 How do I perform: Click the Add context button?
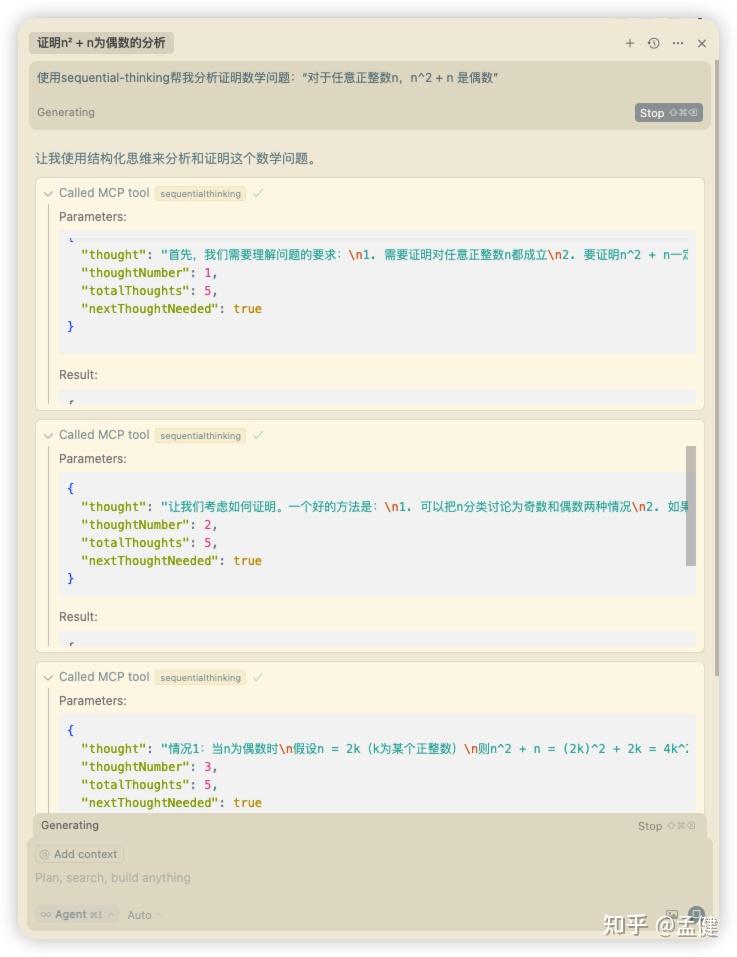[79, 854]
